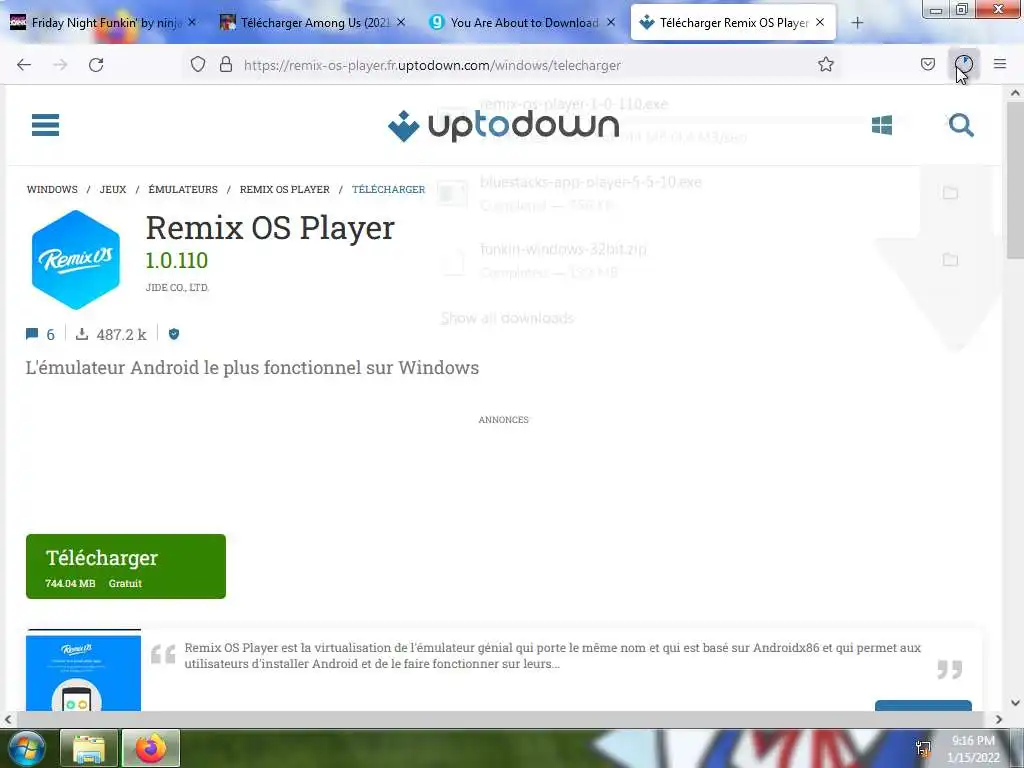
Task: Click the vertical scrollbar thumb
Action: 1016,180
